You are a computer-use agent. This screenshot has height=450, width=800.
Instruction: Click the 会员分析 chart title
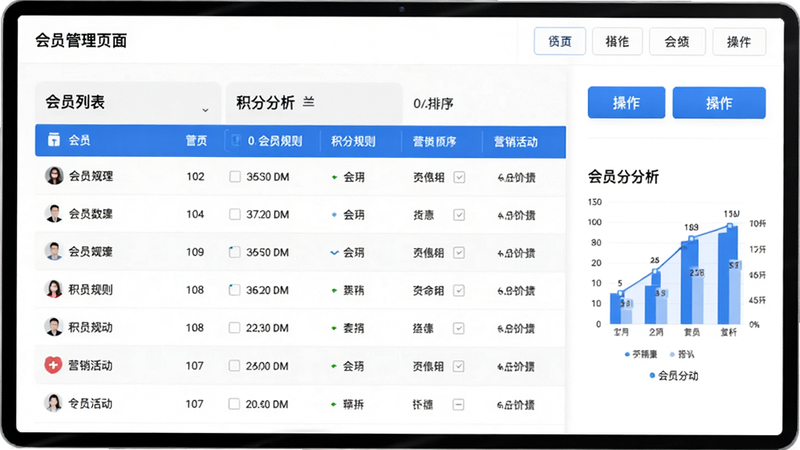[x=623, y=177]
